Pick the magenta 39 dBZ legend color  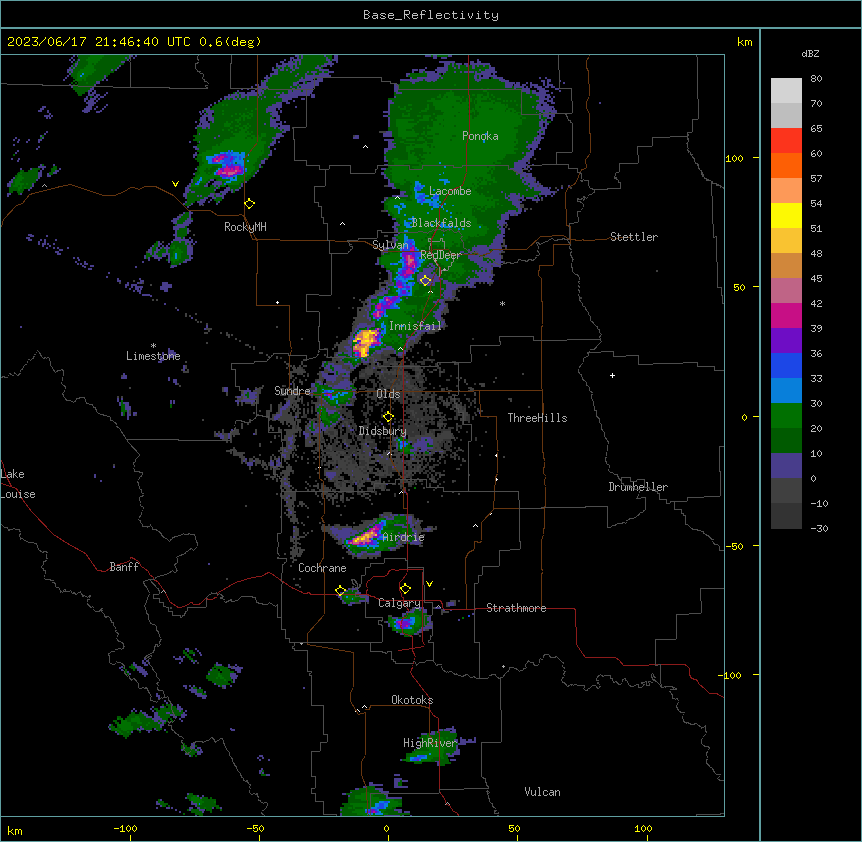tap(786, 315)
